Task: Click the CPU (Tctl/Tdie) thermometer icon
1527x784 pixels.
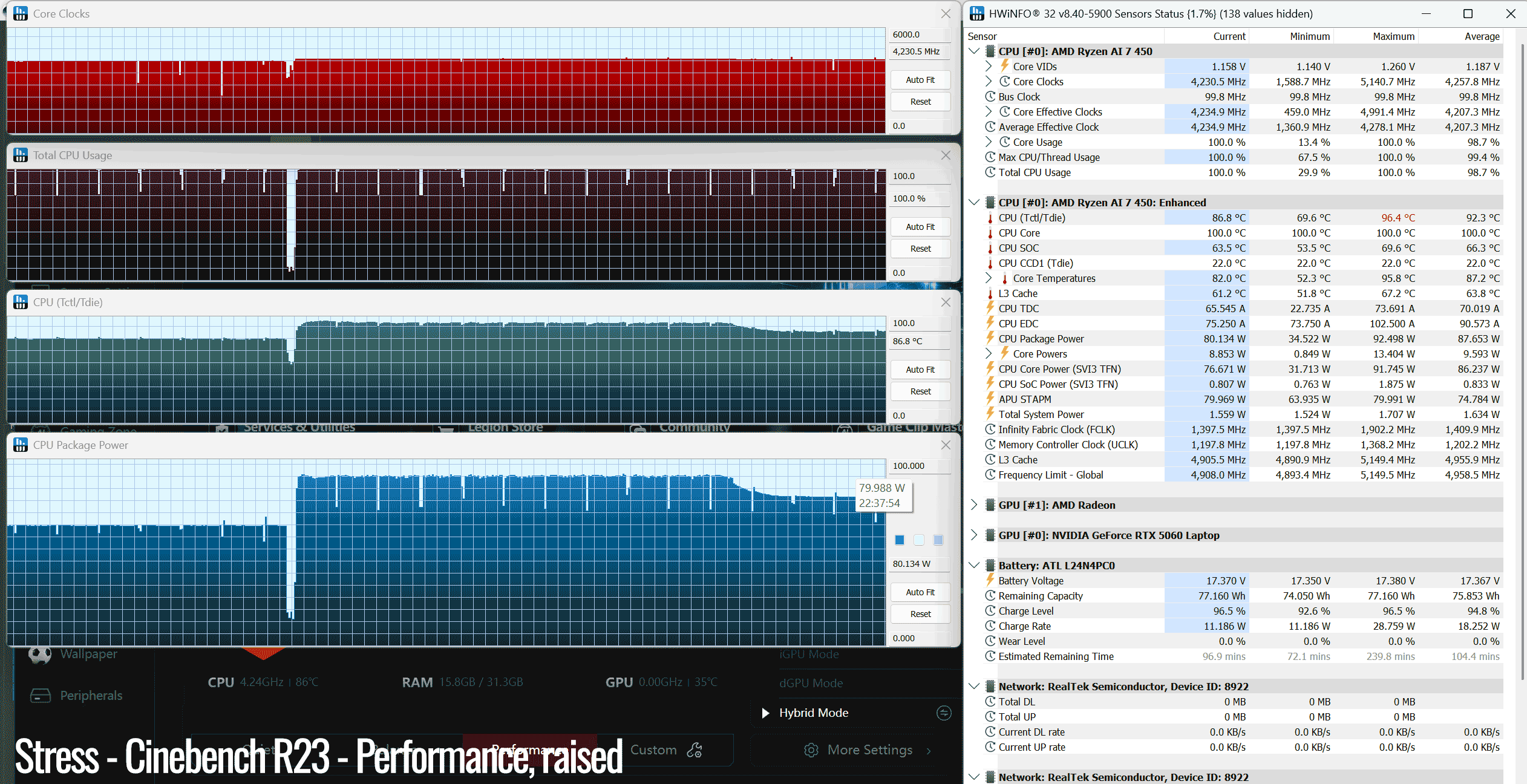Action: tap(990, 218)
